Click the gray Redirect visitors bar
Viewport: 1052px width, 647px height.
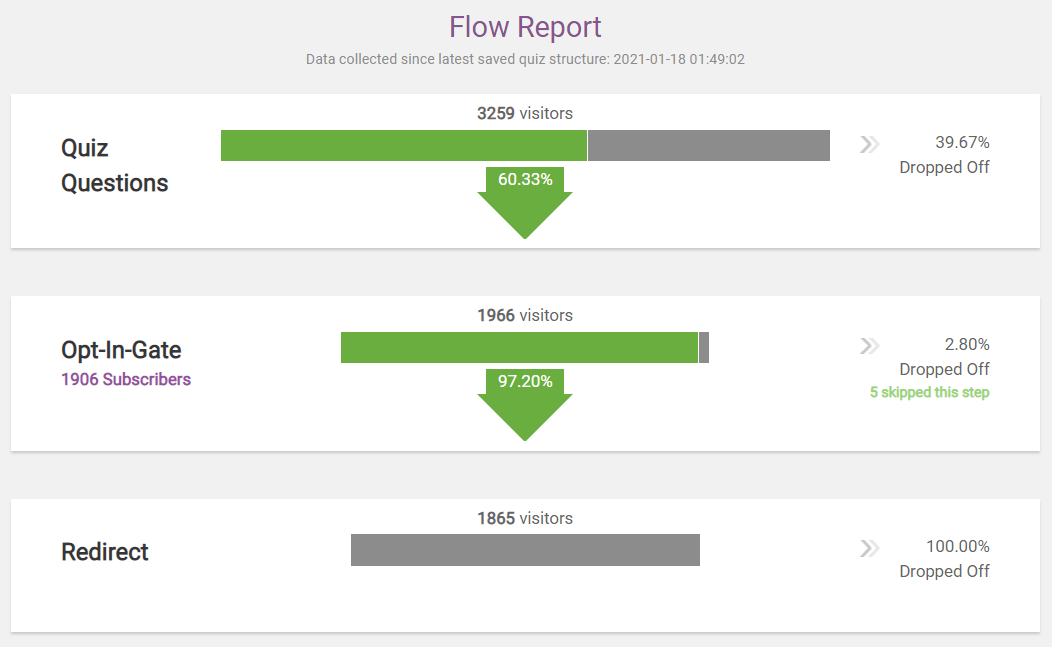(525, 550)
